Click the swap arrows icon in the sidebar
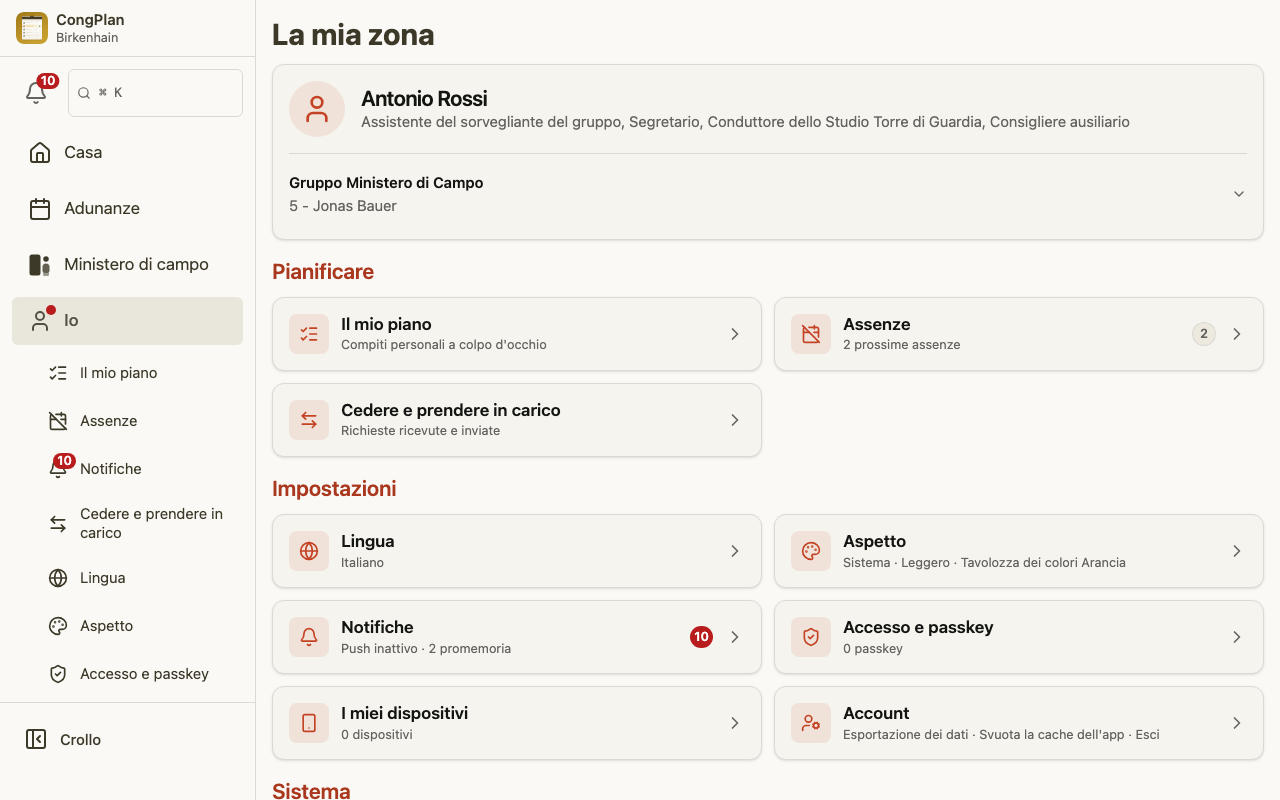 click(x=58, y=523)
